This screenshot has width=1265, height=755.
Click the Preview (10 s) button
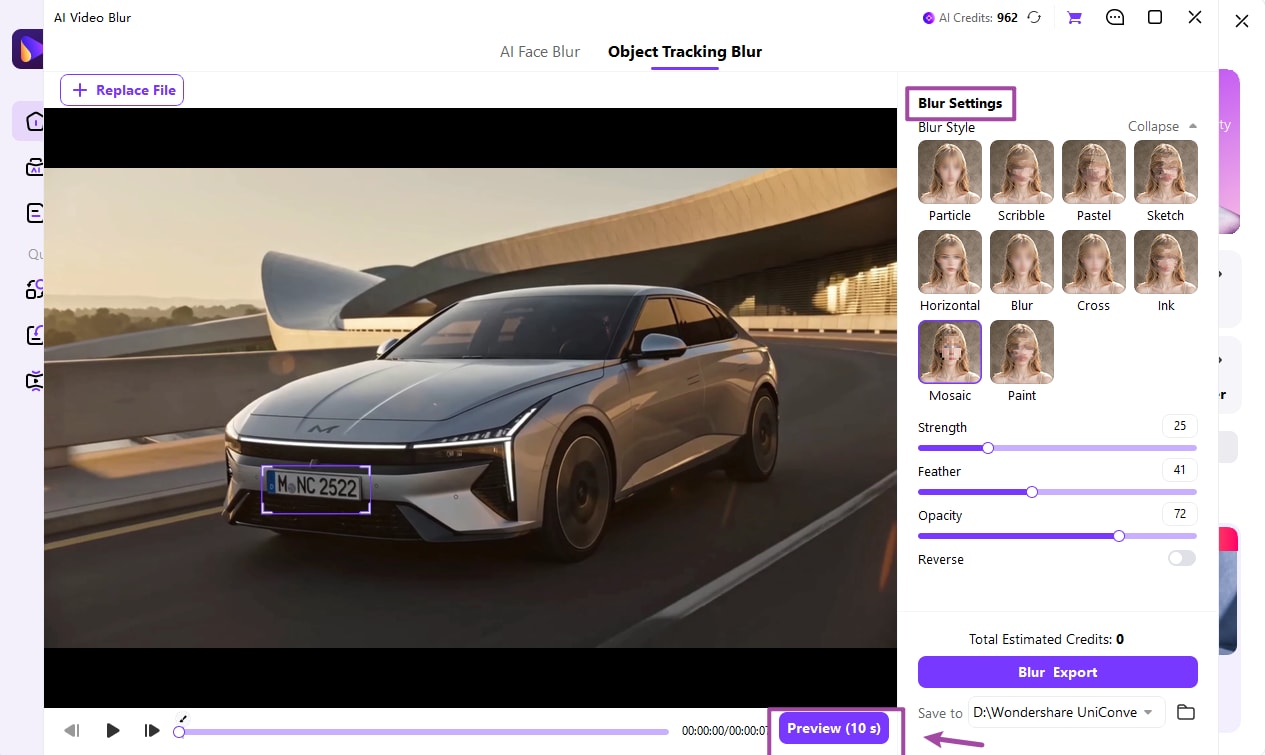pyautogui.click(x=834, y=728)
